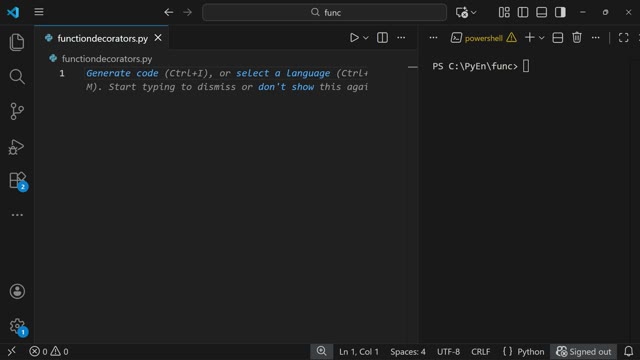Open the Accounts menu
The width and height of the screenshot is (640, 360).
[x=17, y=291]
